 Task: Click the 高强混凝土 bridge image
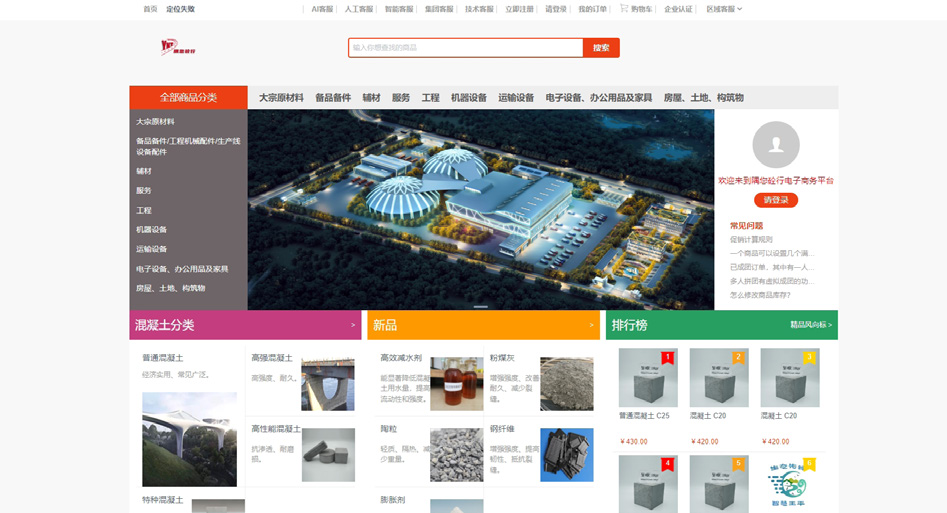(327, 384)
